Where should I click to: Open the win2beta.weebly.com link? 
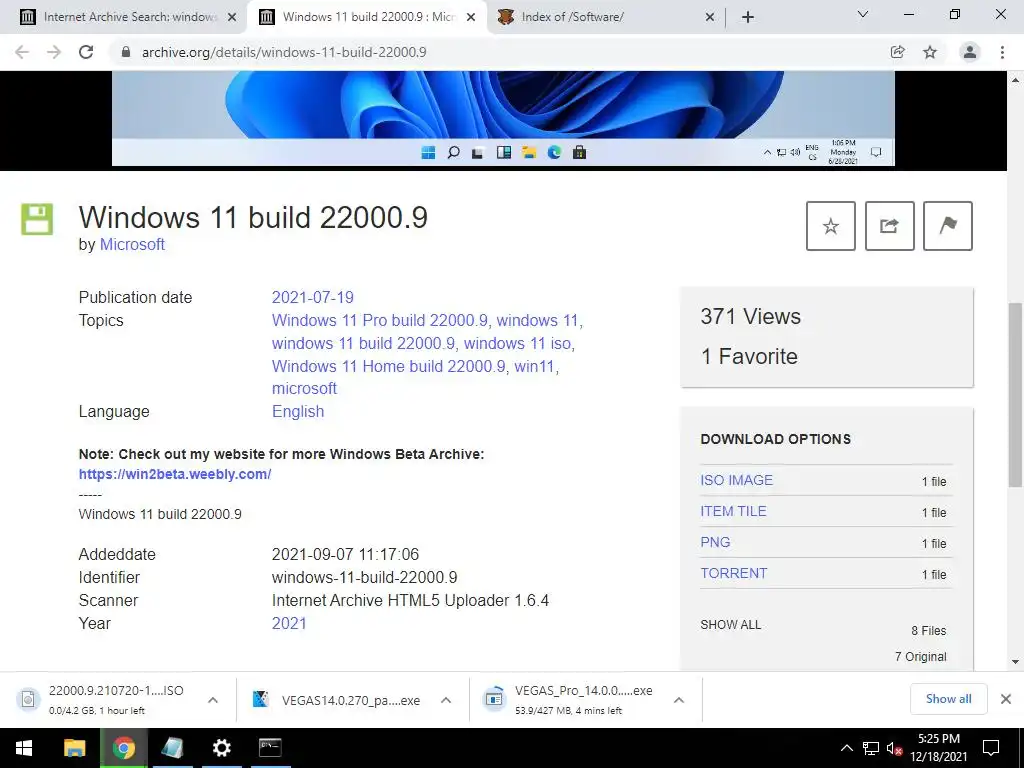point(175,474)
